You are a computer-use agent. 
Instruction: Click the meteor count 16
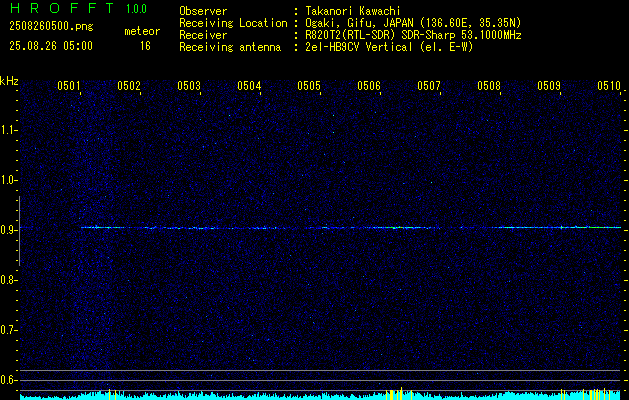(x=145, y=46)
